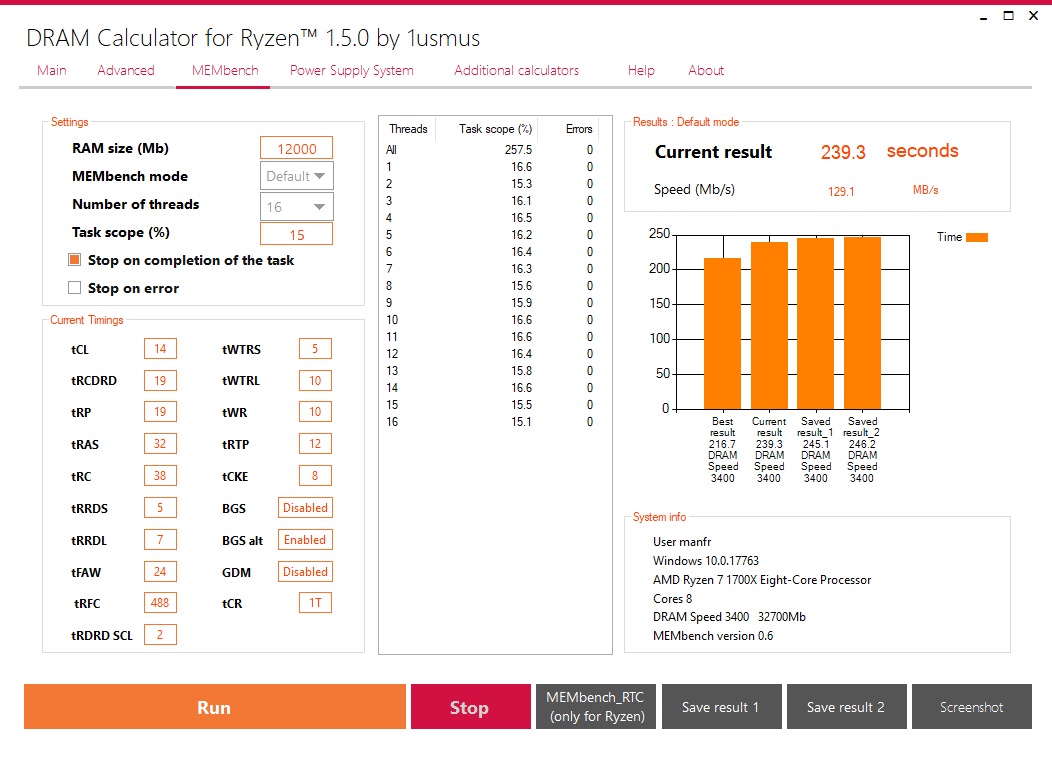Viewport: 1052px width, 771px height.
Task: Click the tCL value field
Action: (160, 349)
